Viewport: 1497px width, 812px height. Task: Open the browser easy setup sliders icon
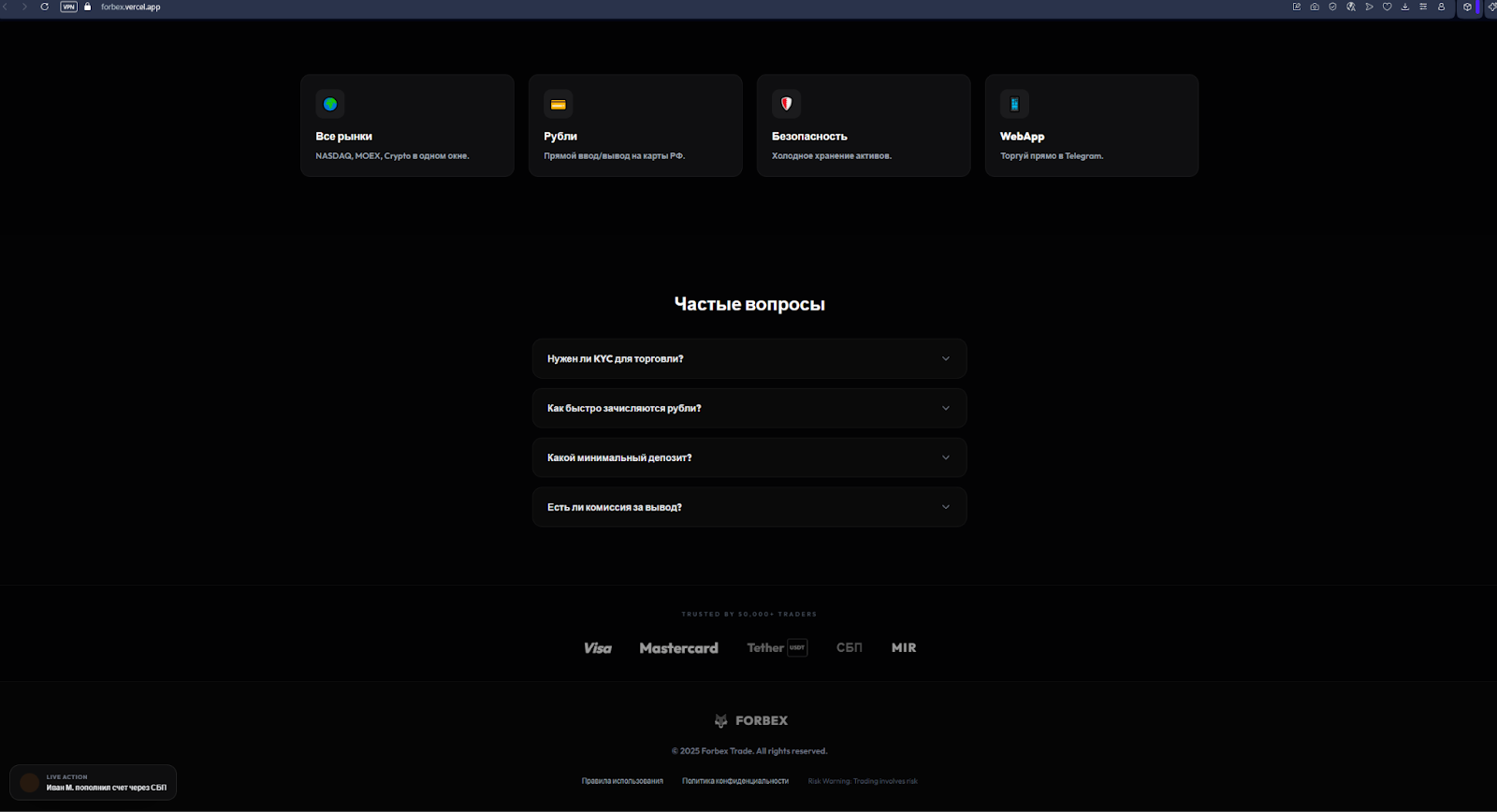click(1423, 7)
